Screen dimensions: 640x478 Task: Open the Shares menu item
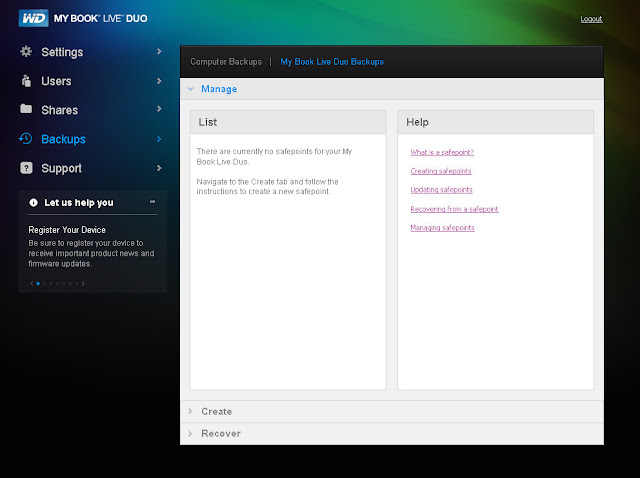(60, 110)
